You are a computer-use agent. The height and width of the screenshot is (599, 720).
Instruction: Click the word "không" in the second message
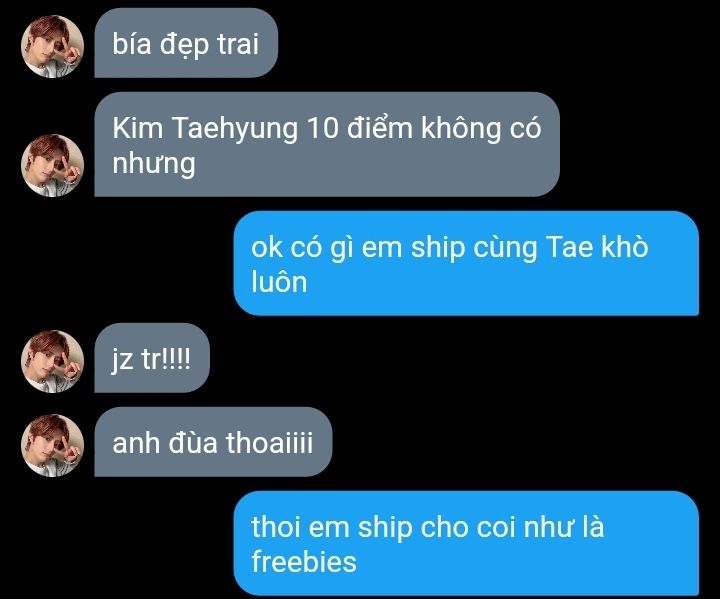461,129
